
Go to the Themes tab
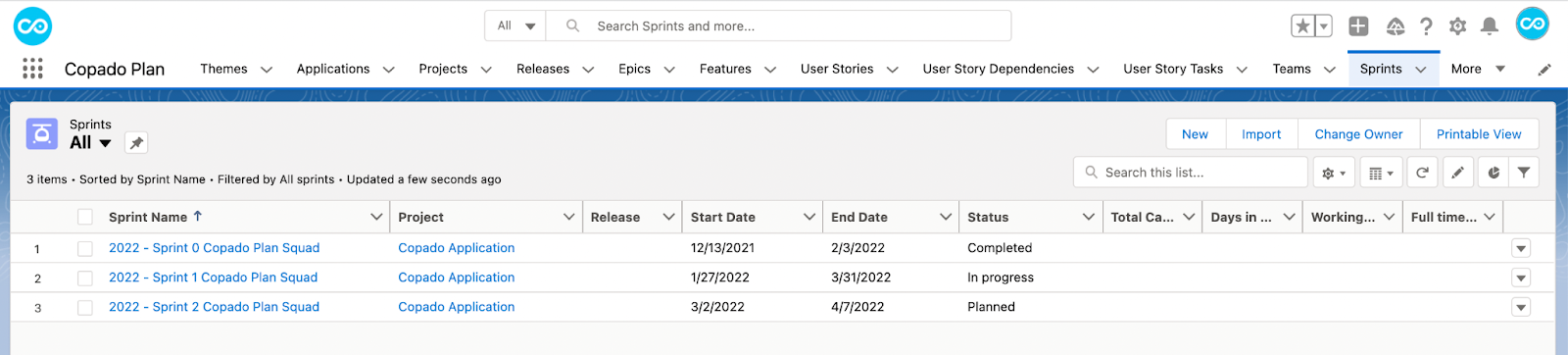click(x=223, y=69)
